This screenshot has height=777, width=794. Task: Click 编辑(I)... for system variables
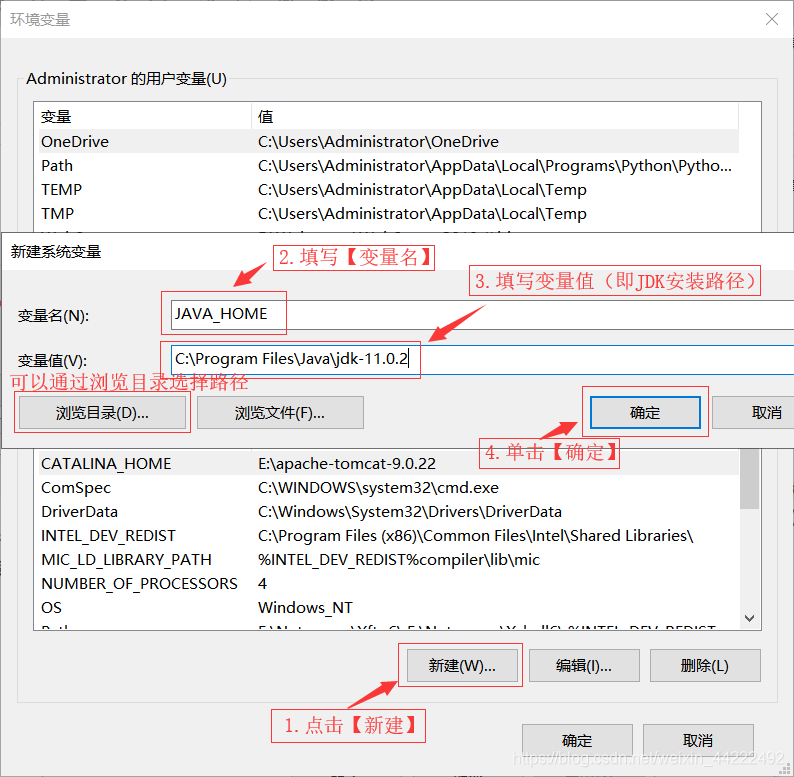(x=584, y=666)
